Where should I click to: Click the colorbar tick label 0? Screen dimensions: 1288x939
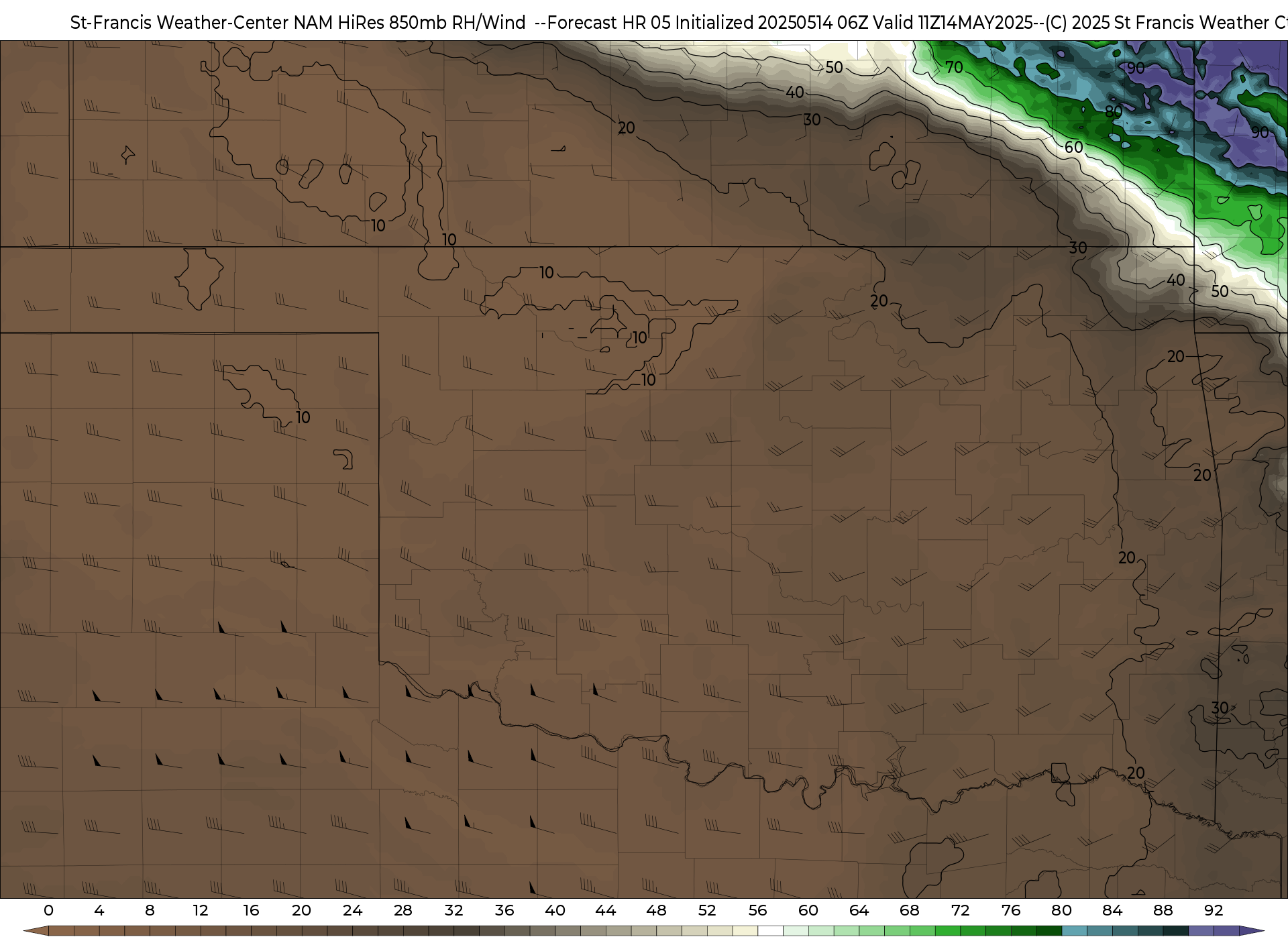coord(48,910)
